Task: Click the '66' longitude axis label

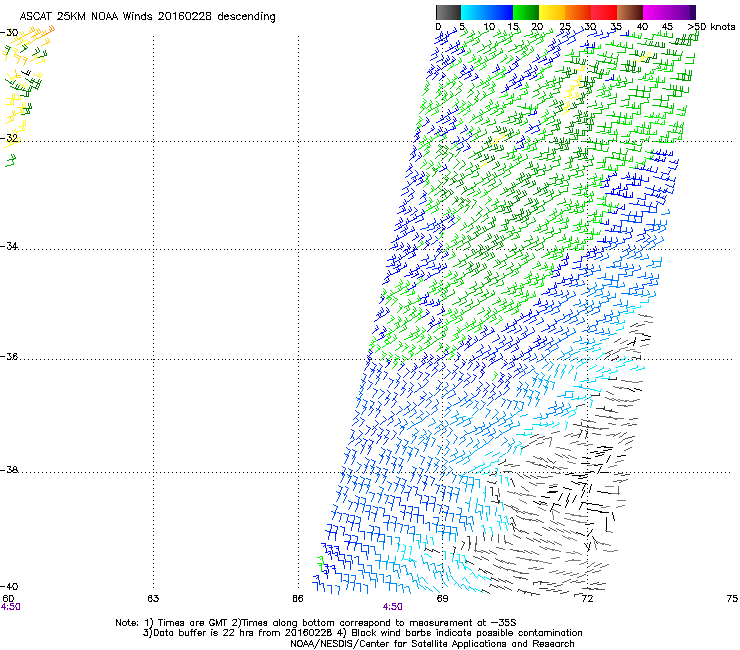Action: [298, 599]
